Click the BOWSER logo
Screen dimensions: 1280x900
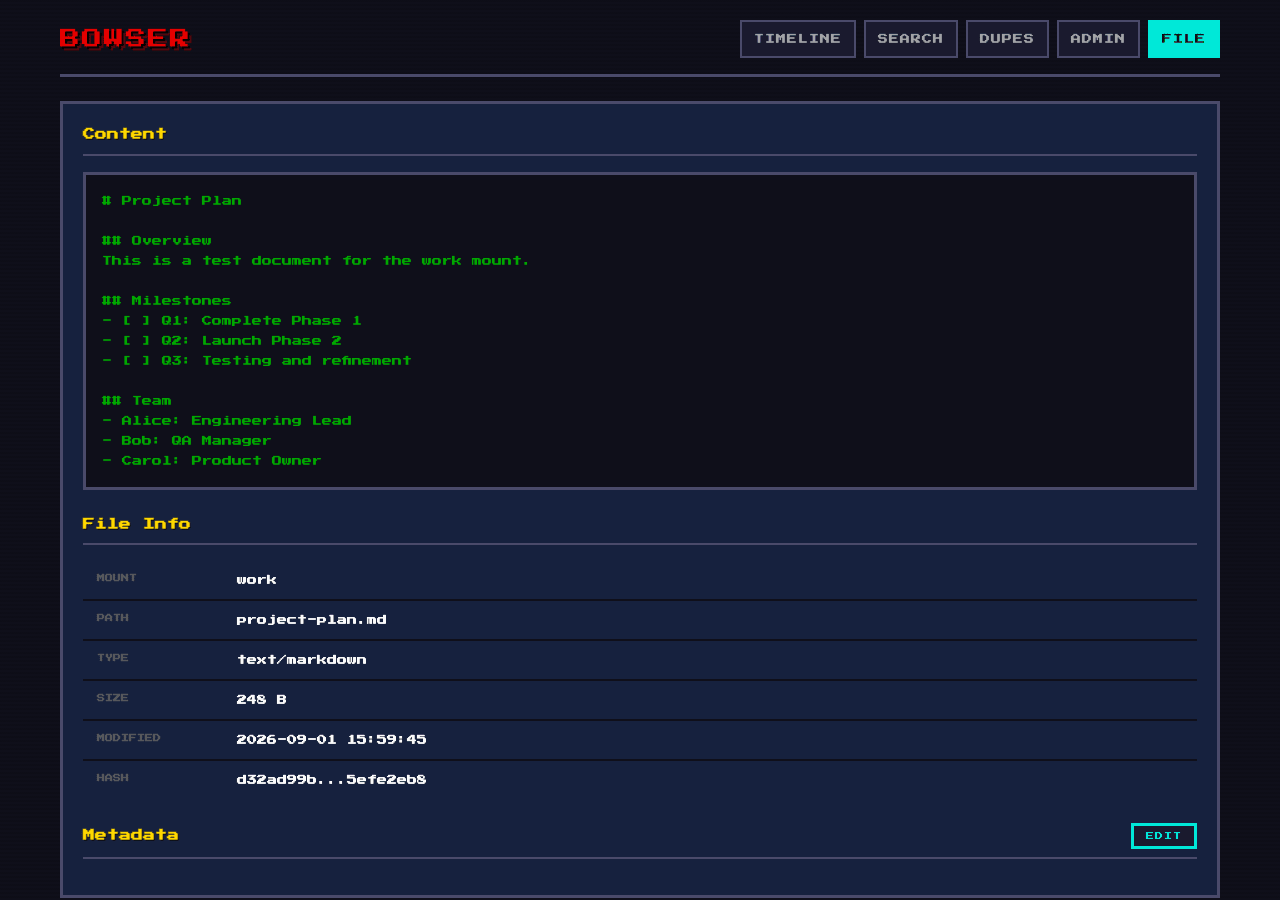point(125,39)
